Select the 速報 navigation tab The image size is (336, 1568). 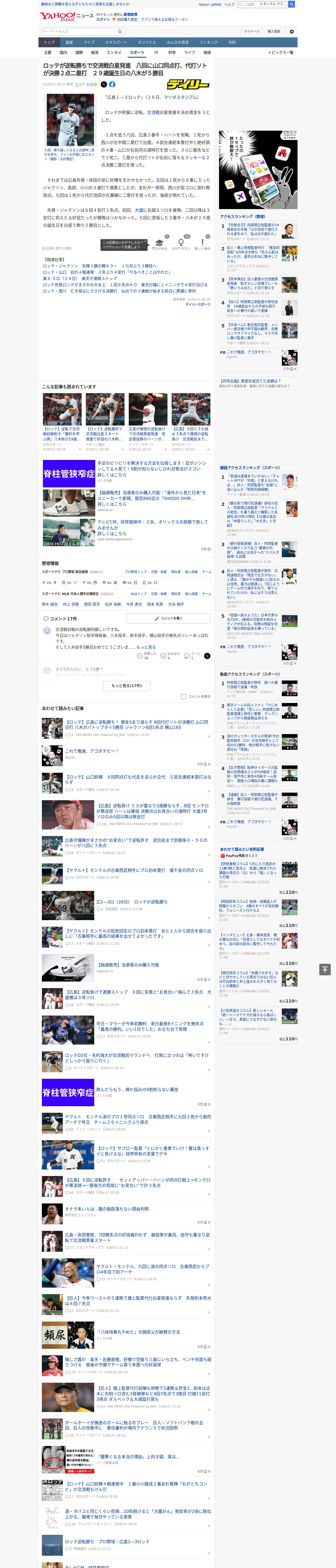[x=69, y=43]
